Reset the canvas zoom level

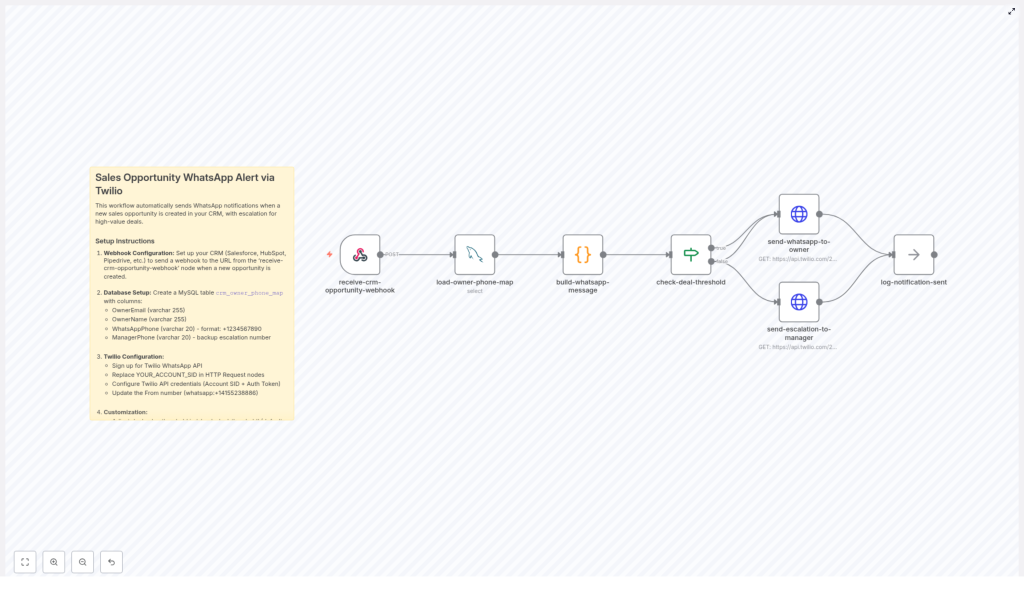111,562
